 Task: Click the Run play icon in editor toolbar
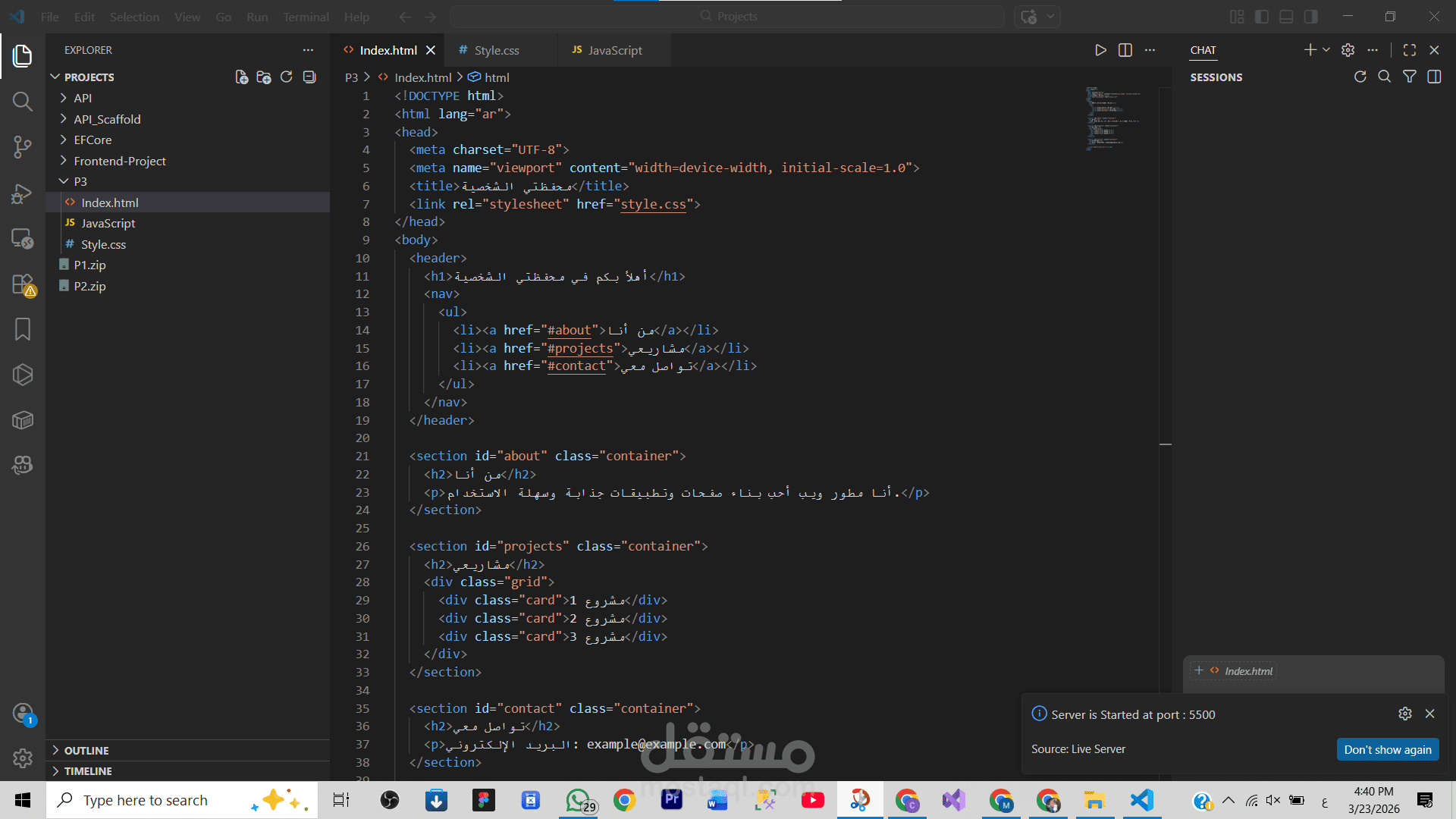coord(1100,50)
